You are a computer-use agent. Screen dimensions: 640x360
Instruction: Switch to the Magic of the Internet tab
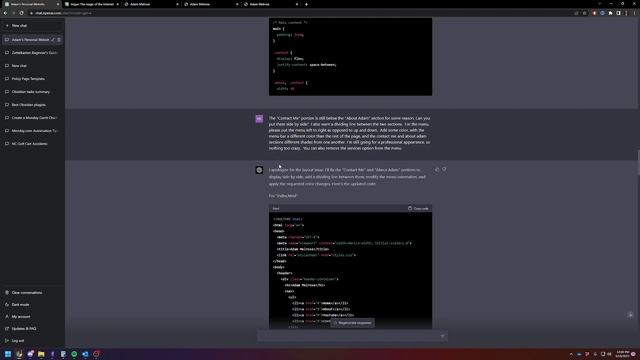[x=92, y=4]
